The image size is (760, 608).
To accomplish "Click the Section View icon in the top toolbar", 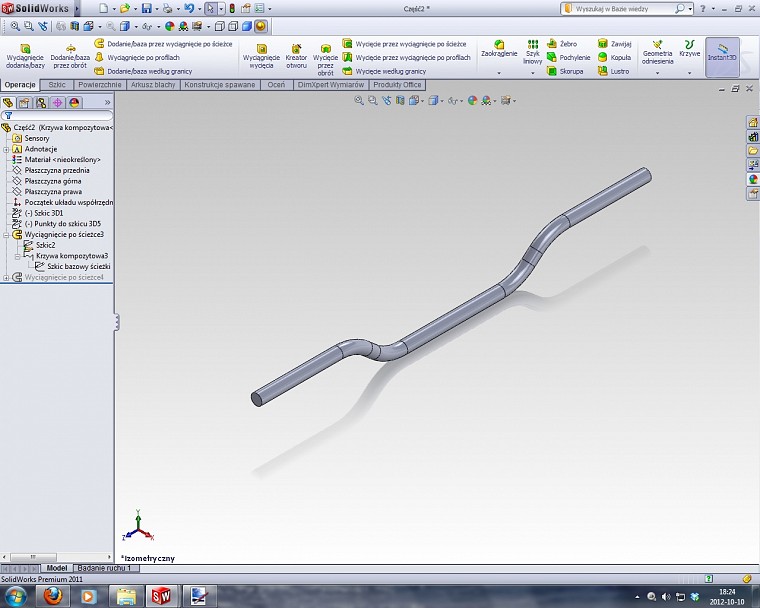I will [x=75, y=26].
